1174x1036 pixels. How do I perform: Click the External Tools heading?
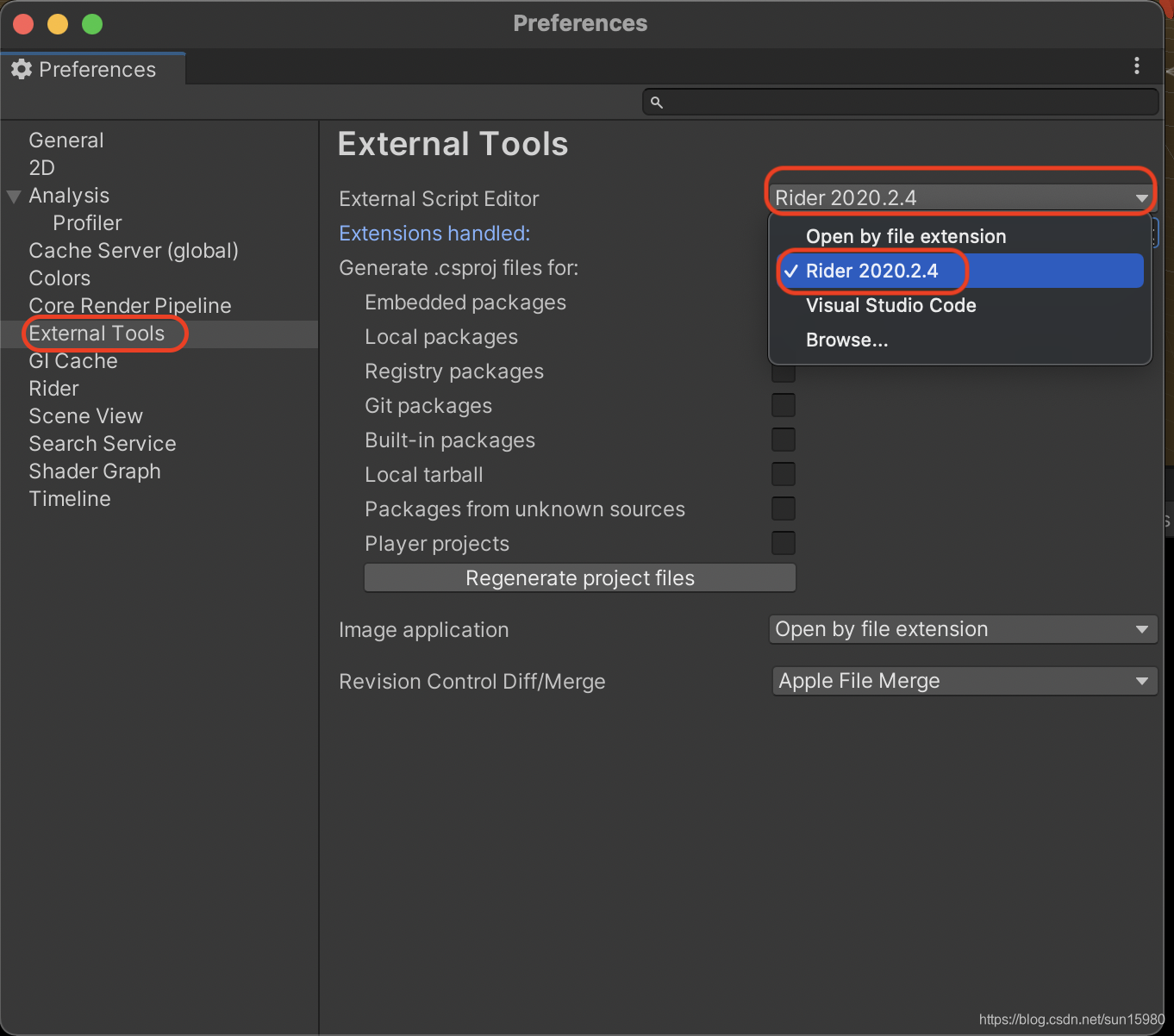click(x=453, y=144)
